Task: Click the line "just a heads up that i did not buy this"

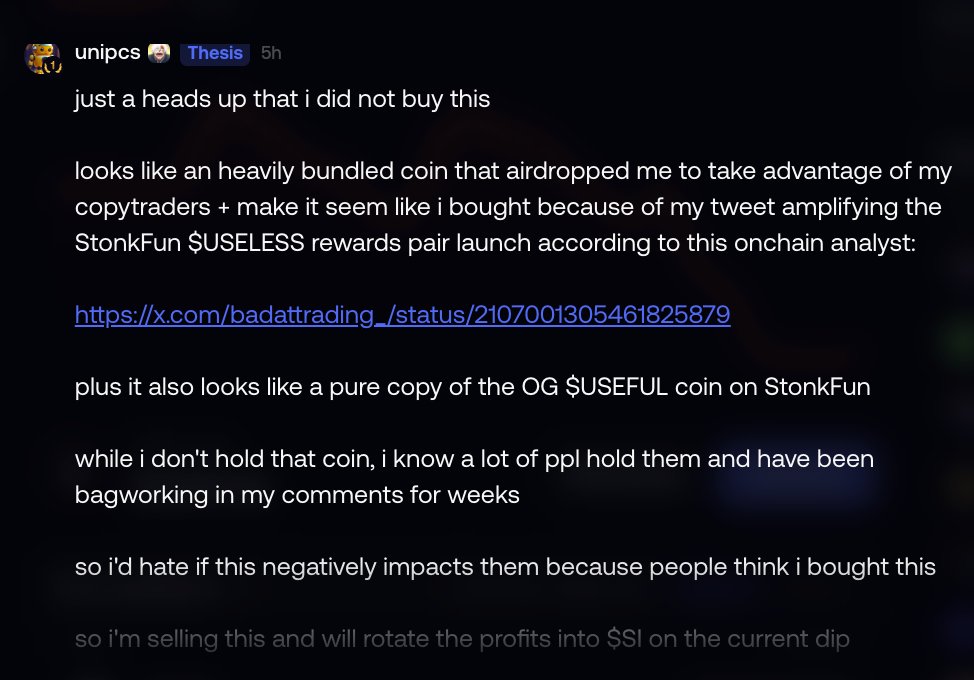Action: coord(283,99)
